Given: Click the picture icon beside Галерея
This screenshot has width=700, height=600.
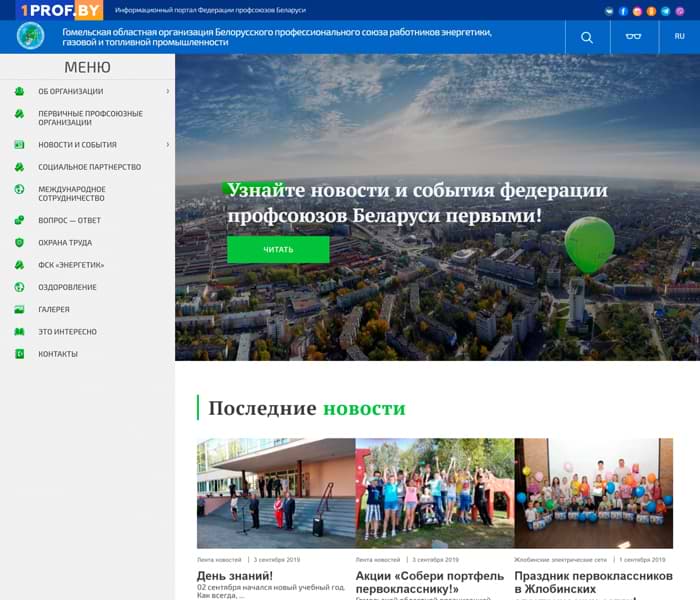Looking at the screenshot, I should (x=19, y=309).
